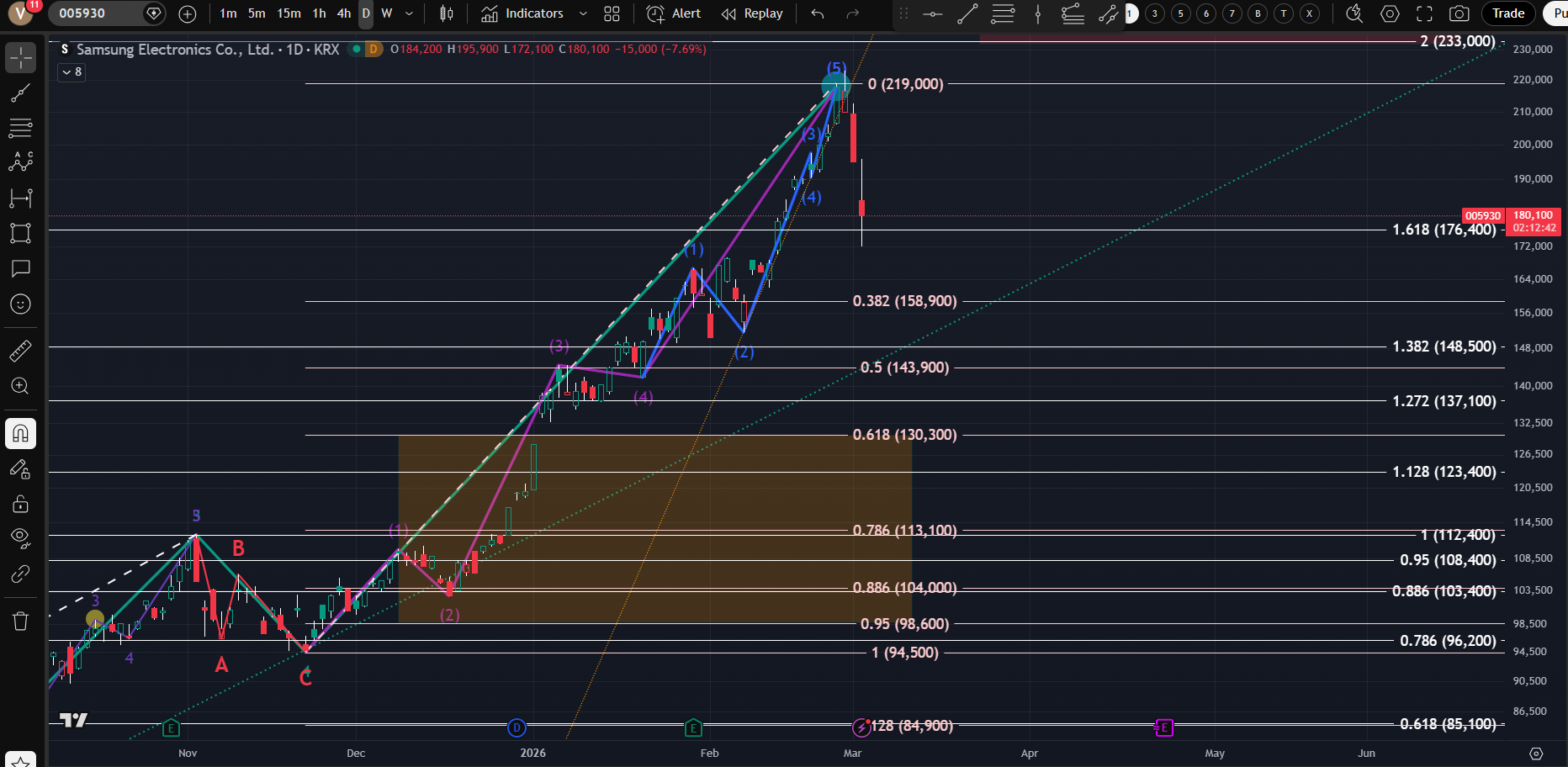
Task: Open the indicators favorites dropdown arrow
Action: coord(583,13)
